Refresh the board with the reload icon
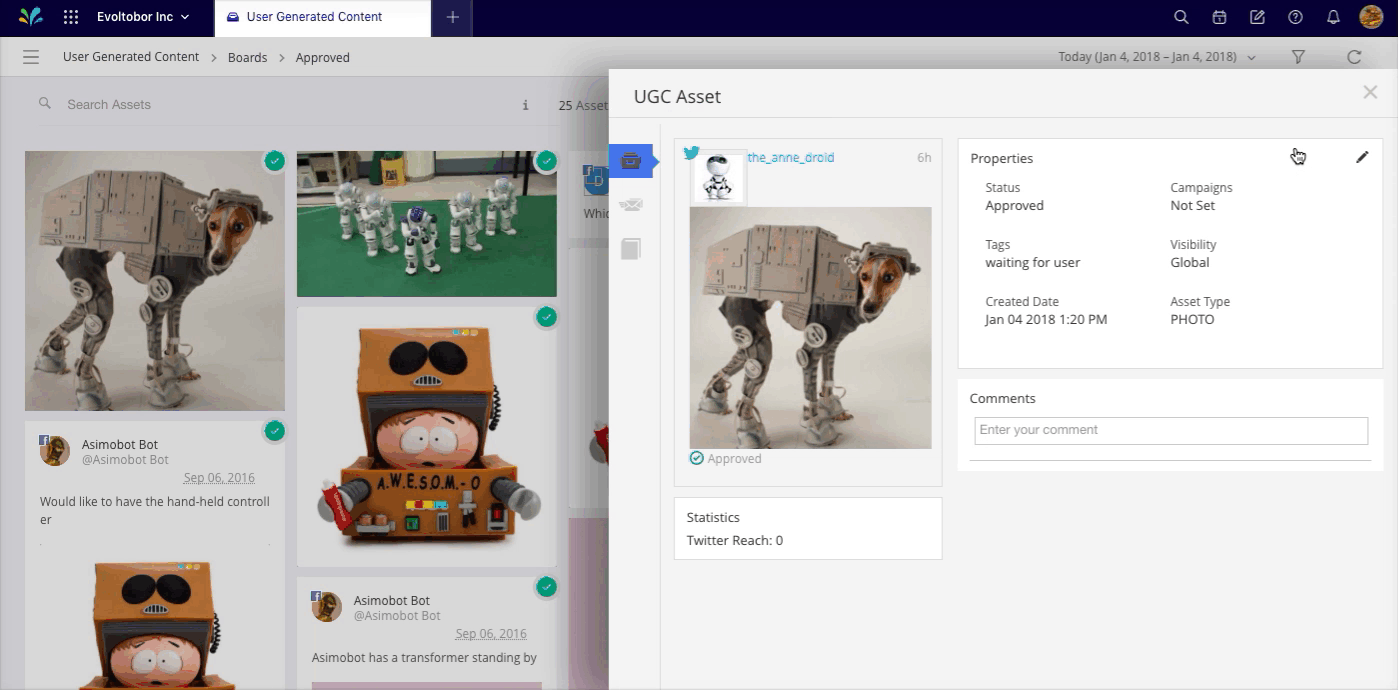1398x690 pixels. coord(1354,57)
